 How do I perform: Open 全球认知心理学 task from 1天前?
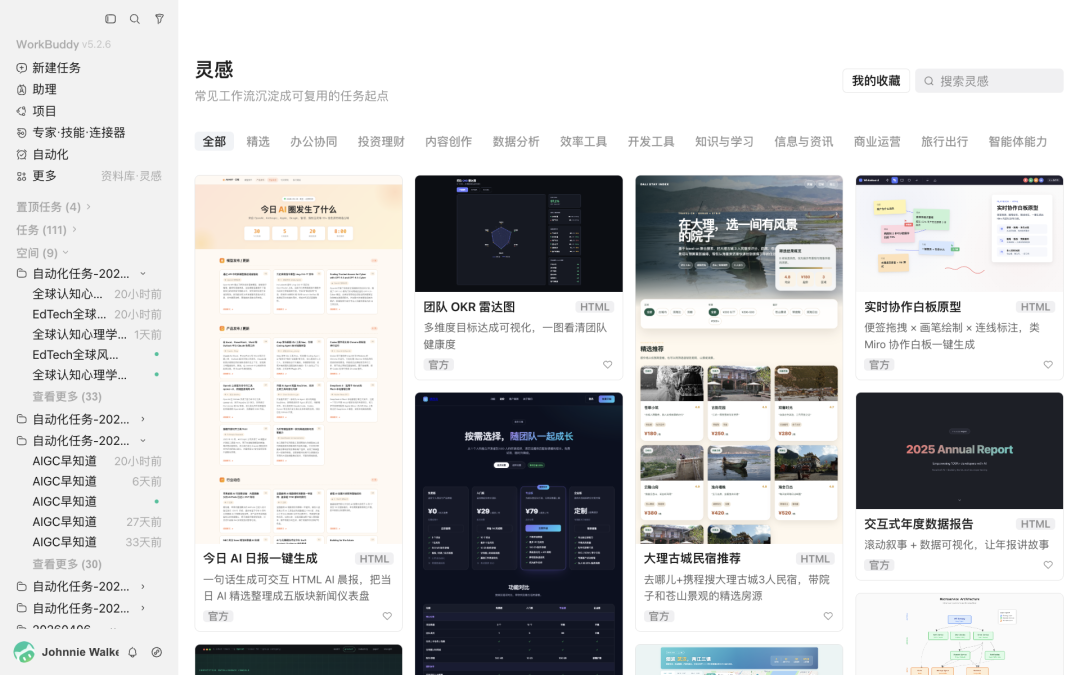click(96, 335)
